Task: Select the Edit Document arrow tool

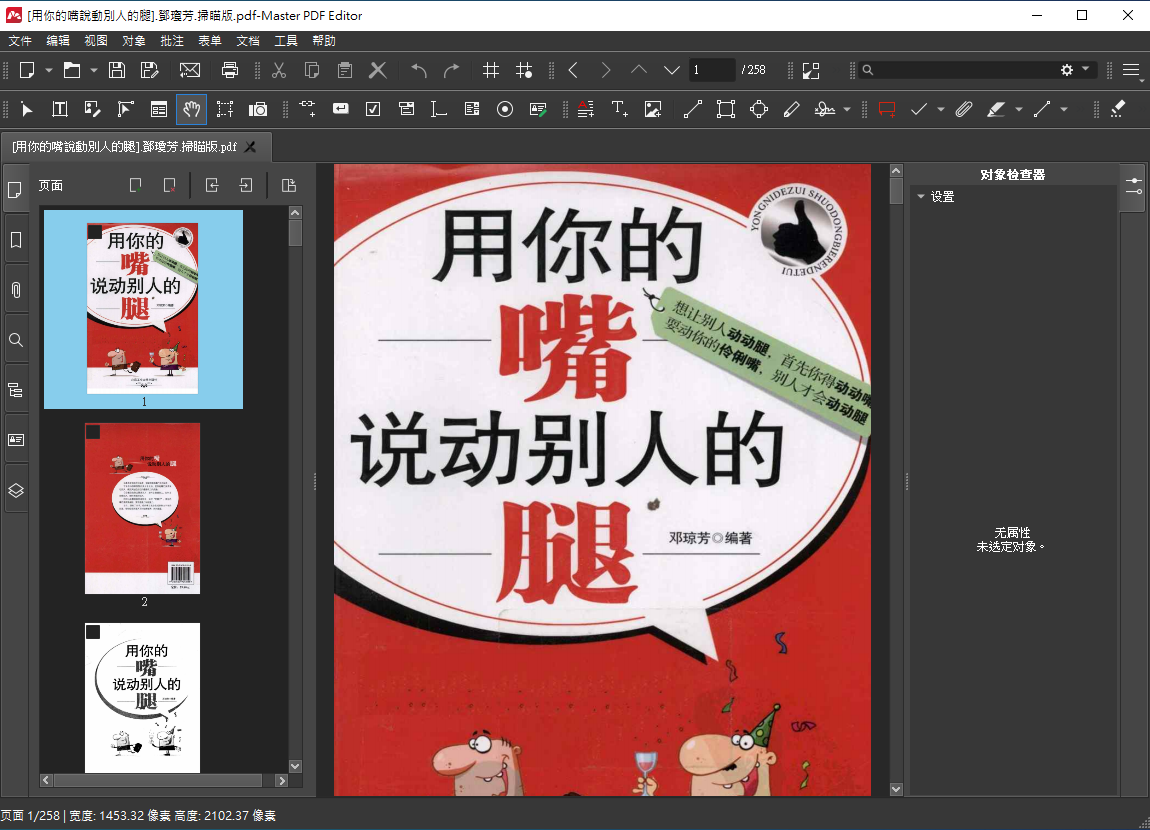Action: coord(27,109)
